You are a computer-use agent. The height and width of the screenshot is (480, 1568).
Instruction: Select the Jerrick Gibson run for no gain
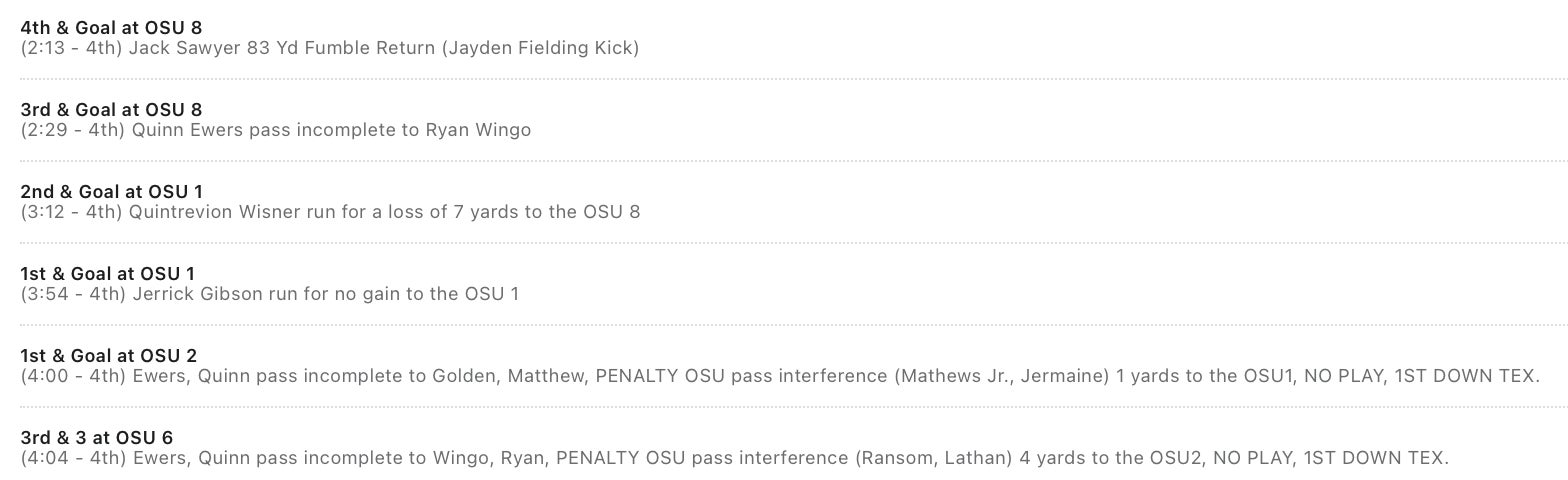324,294
